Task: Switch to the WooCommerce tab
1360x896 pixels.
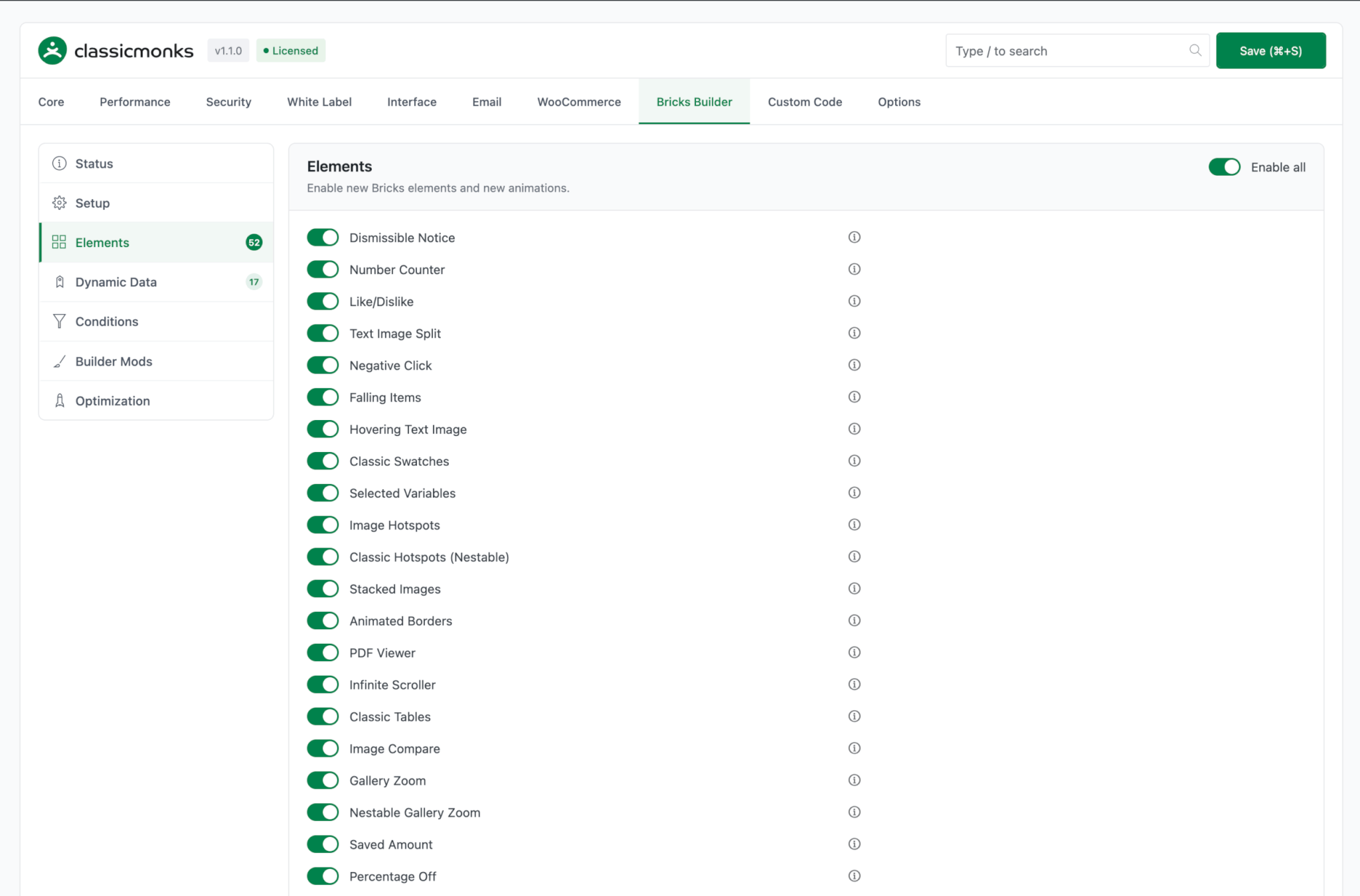Action: point(578,102)
